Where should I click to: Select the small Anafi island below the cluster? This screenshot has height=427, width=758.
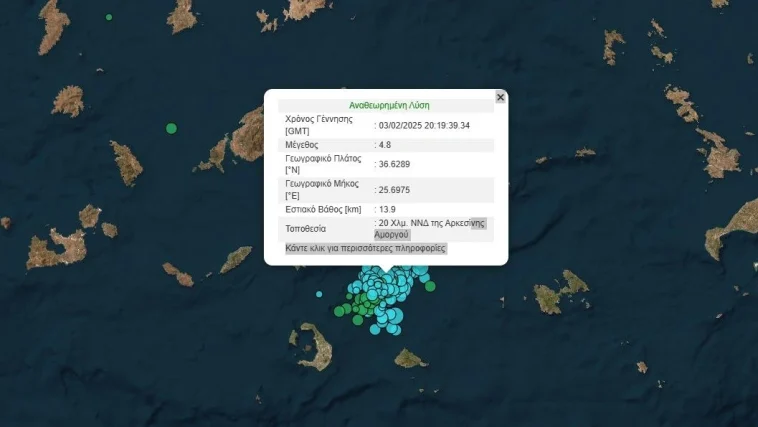click(x=410, y=357)
